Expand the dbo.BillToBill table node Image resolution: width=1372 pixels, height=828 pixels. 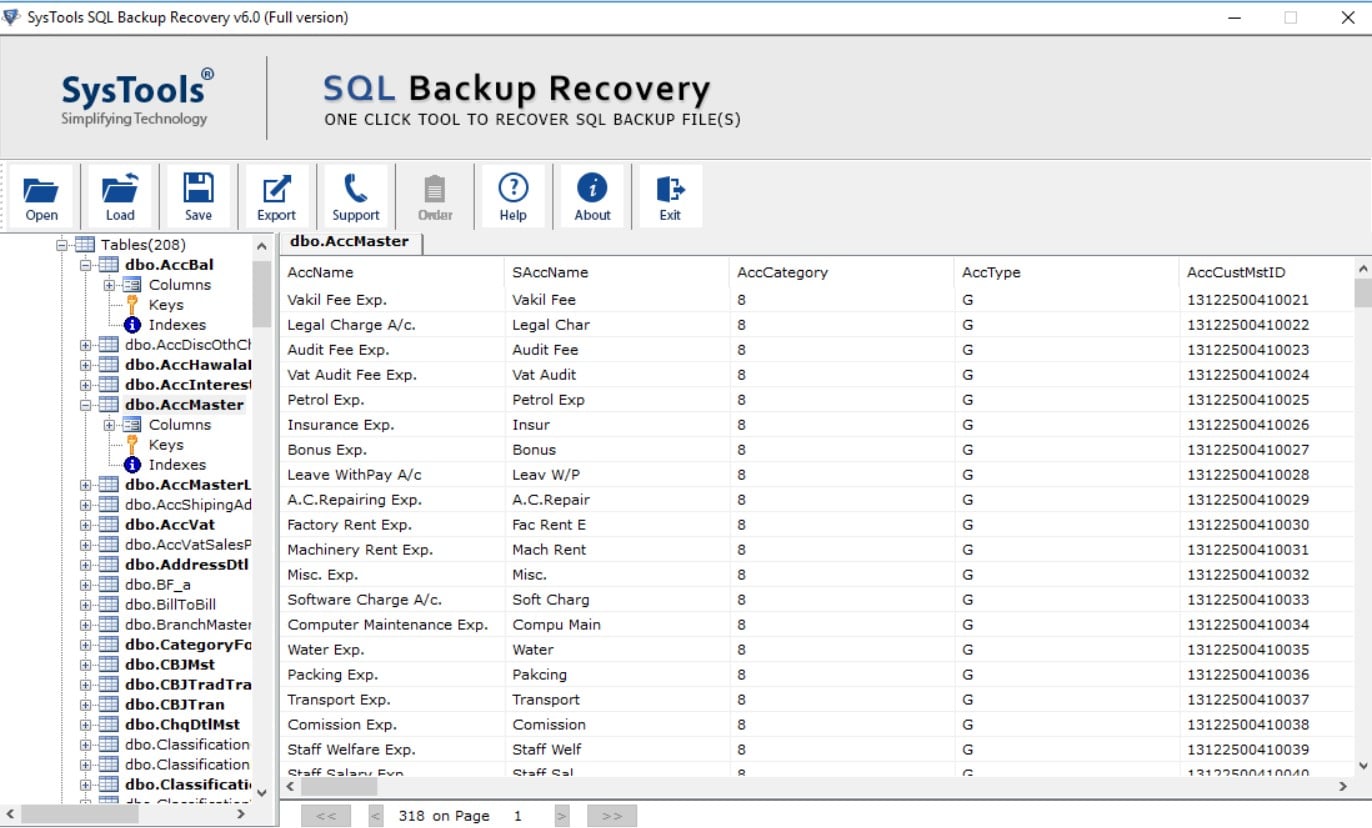(x=86, y=605)
